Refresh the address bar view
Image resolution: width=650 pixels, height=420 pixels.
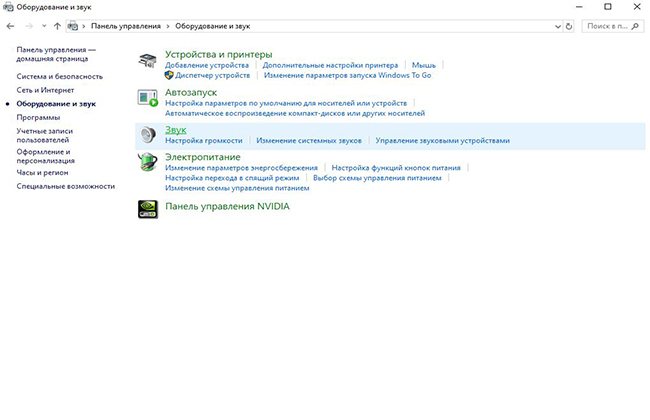pyautogui.click(x=569, y=26)
